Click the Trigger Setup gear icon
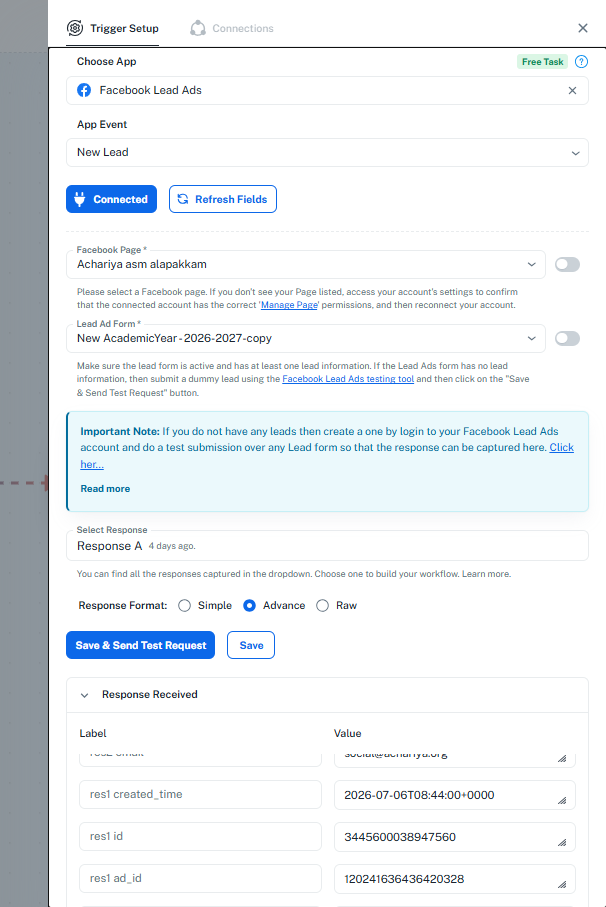The height and width of the screenshot is (907, 606). pos(75,28)
